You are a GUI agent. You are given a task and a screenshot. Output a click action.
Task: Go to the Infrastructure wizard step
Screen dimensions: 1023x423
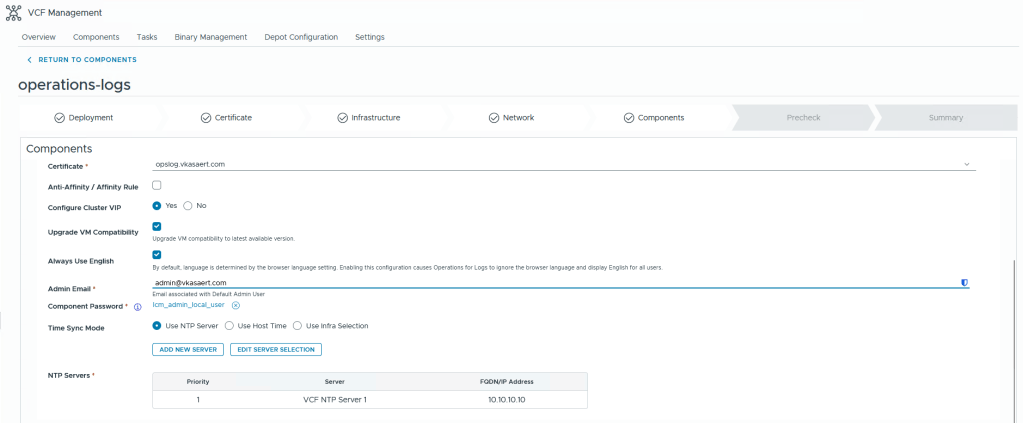pyautogui.click(x=368, y=117)
